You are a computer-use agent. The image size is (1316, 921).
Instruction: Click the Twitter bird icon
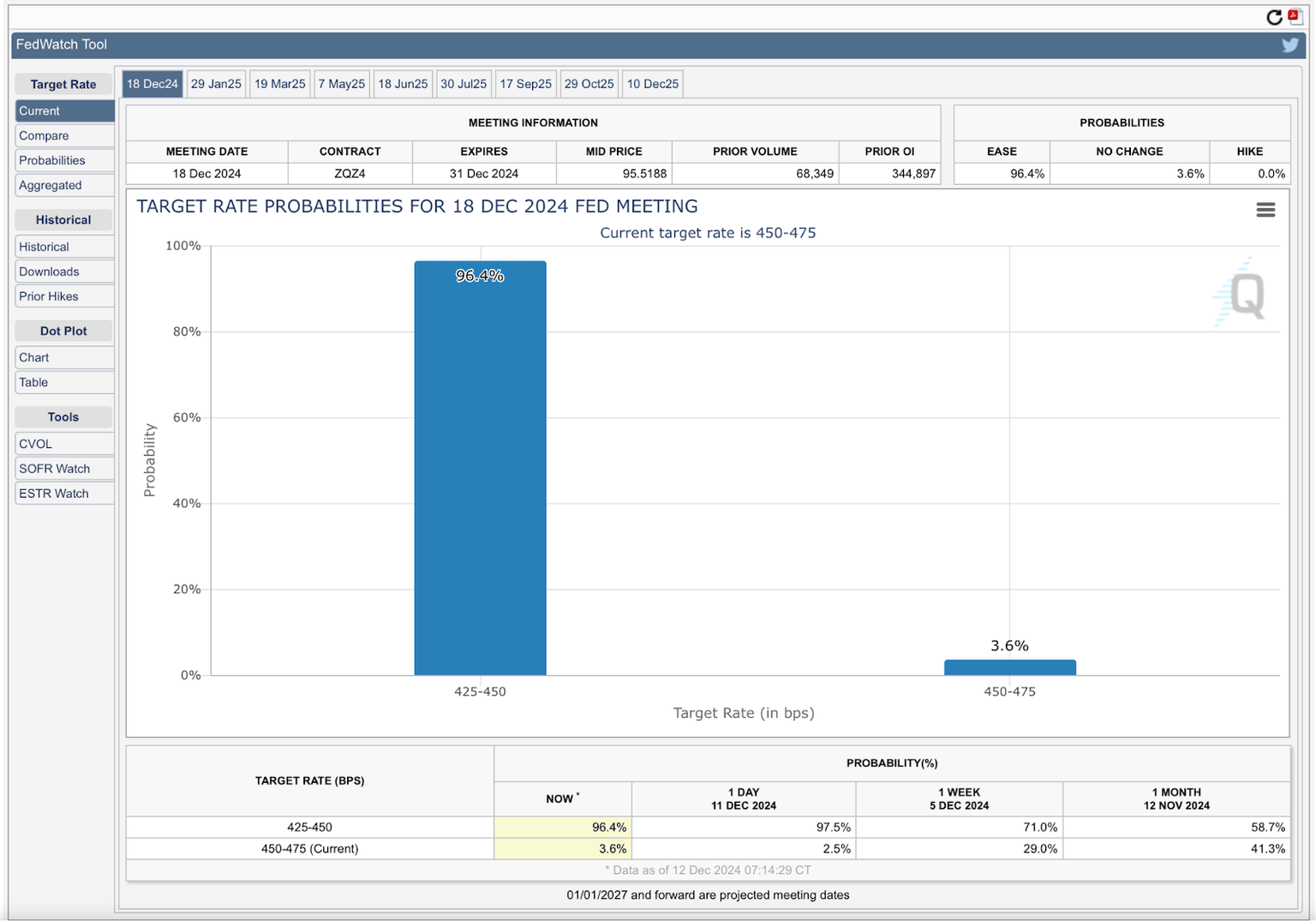tap(1289, 45)
